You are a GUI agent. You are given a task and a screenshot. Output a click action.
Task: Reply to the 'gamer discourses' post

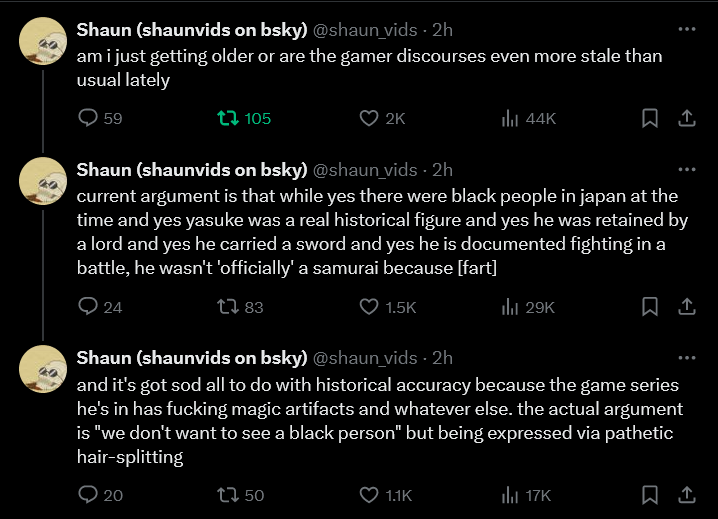(87, 118)
